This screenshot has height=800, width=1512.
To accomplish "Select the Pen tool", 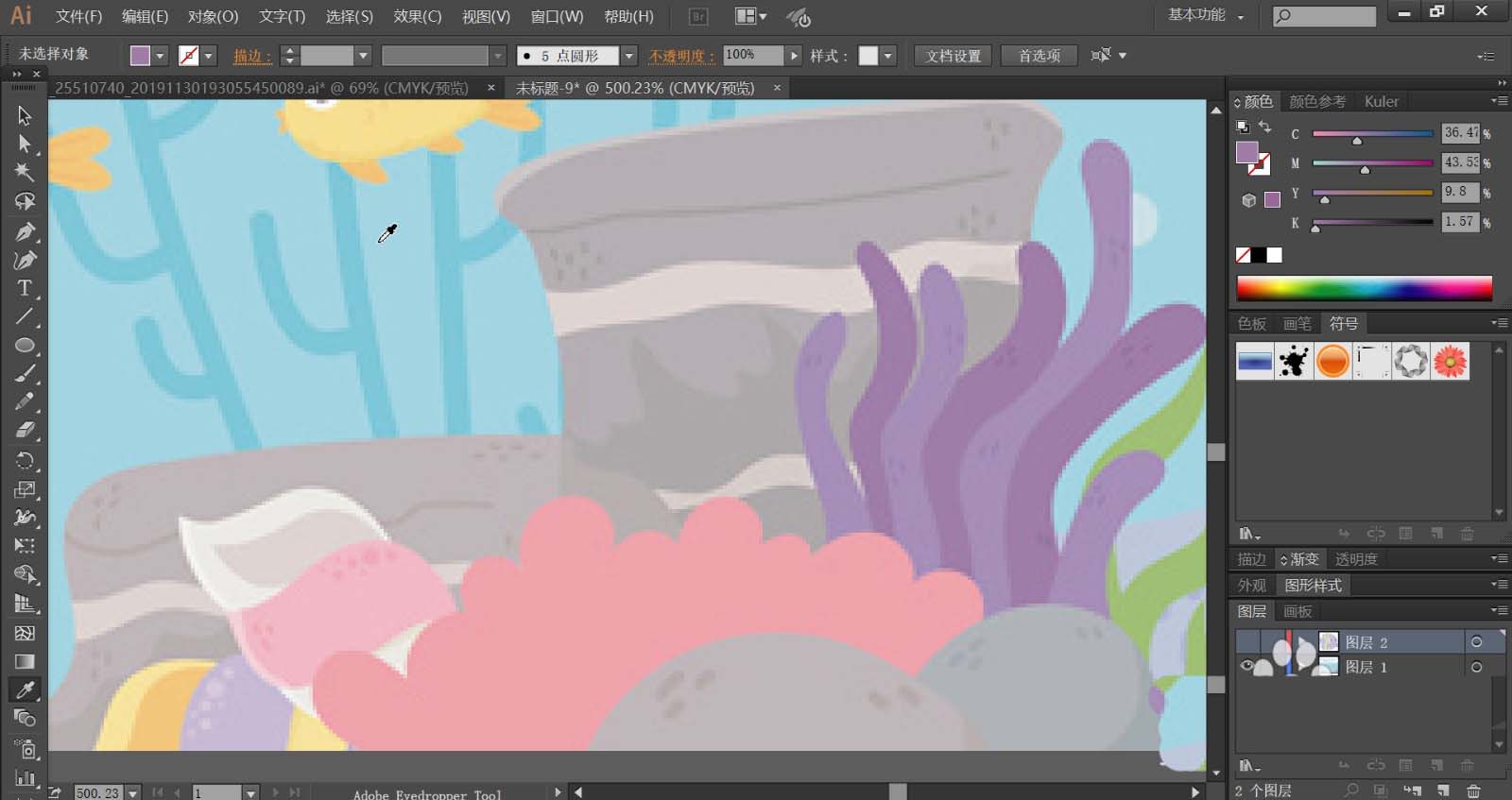I will coord(25,231).
